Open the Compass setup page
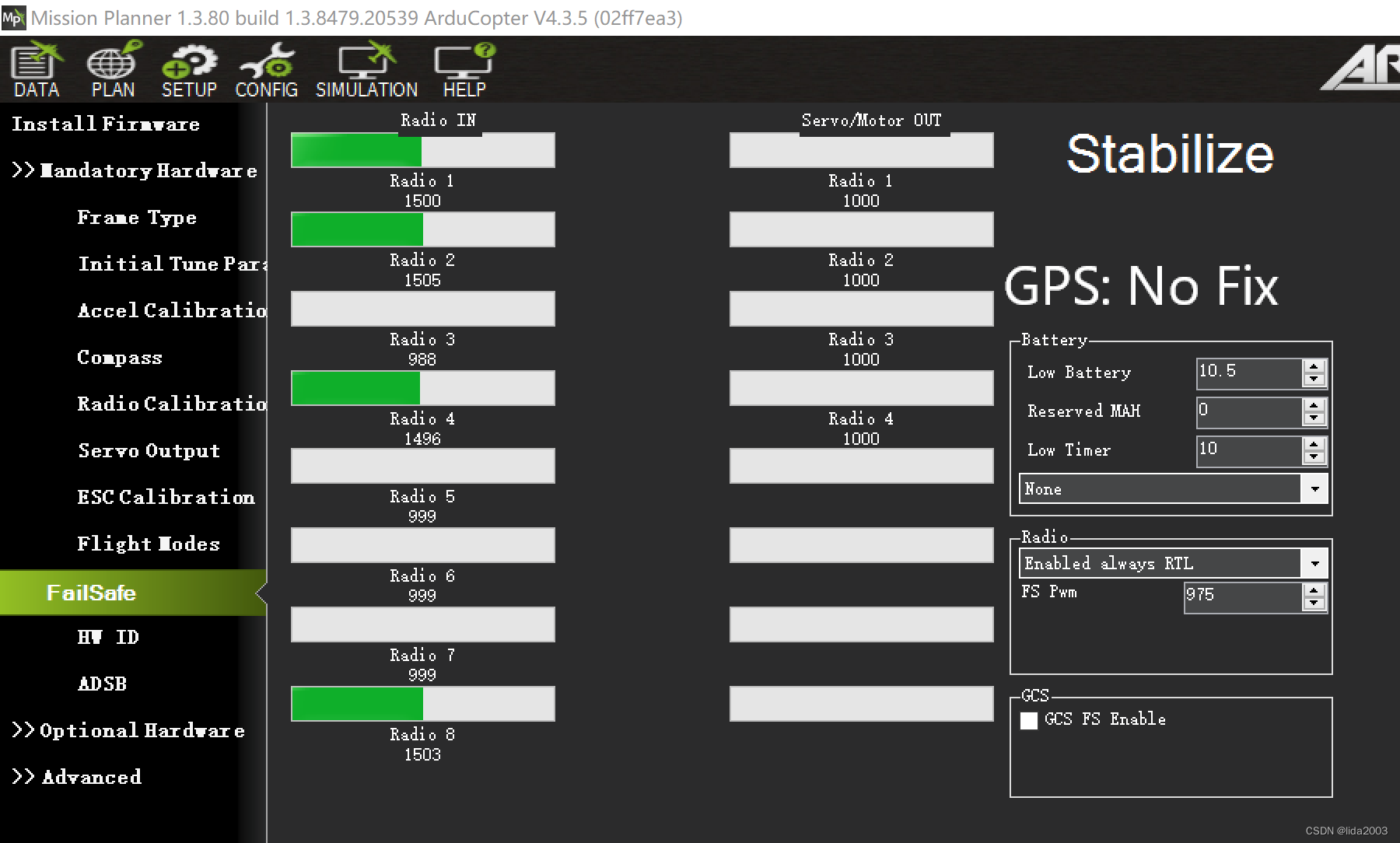 coord(120,357)
